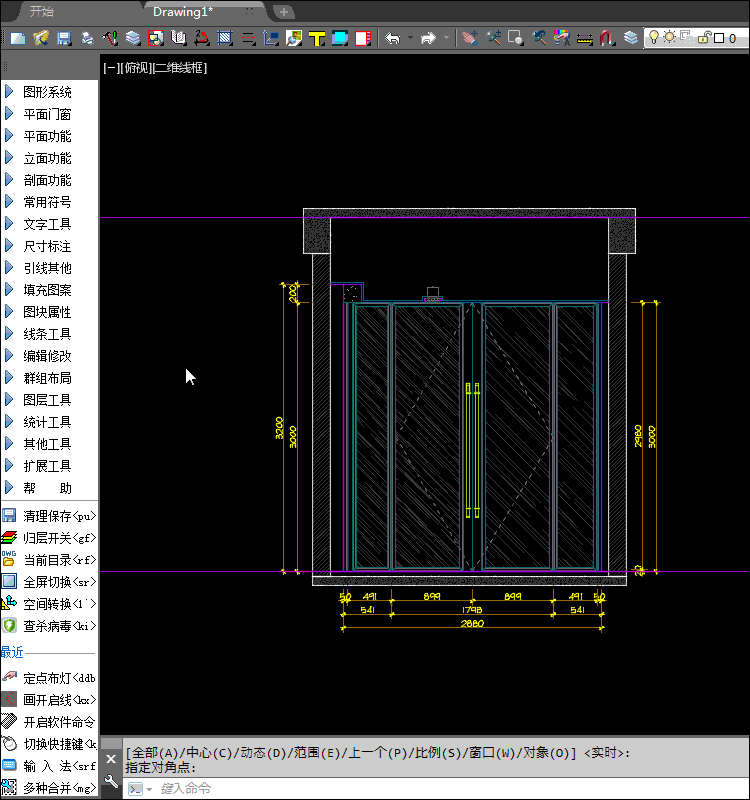Open the Redo history dropdown arrow
Image resolution: width=750 pixels, height=800 pixels.
[x=446, y=38]
